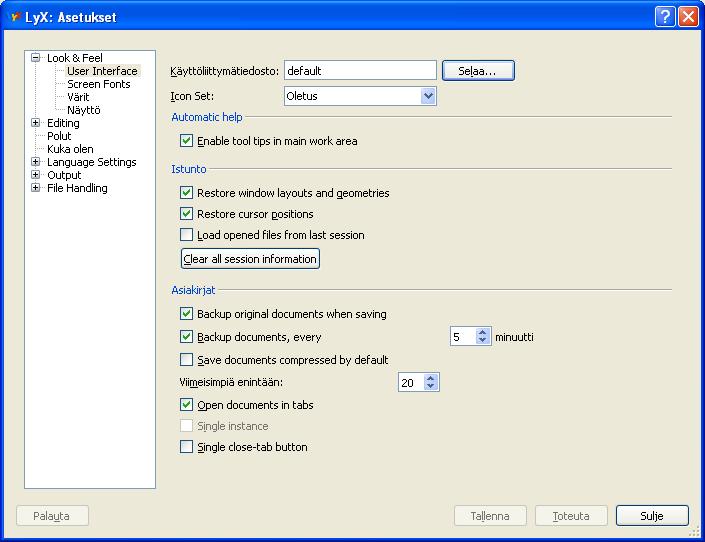
Task: Expand the Language Settings tree node
Action: [36, 162]
